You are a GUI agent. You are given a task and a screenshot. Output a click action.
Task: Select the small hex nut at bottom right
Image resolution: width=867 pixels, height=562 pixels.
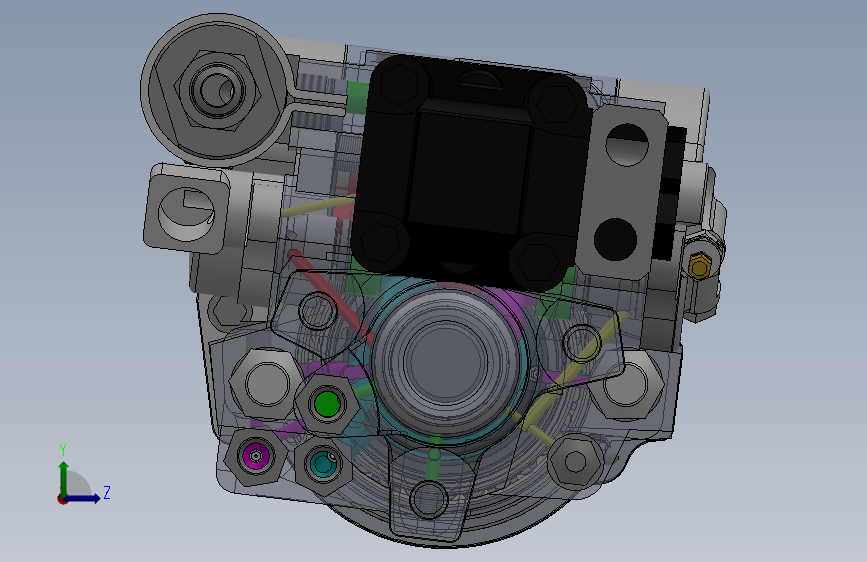pyautogui.click(x=576, y=461)
